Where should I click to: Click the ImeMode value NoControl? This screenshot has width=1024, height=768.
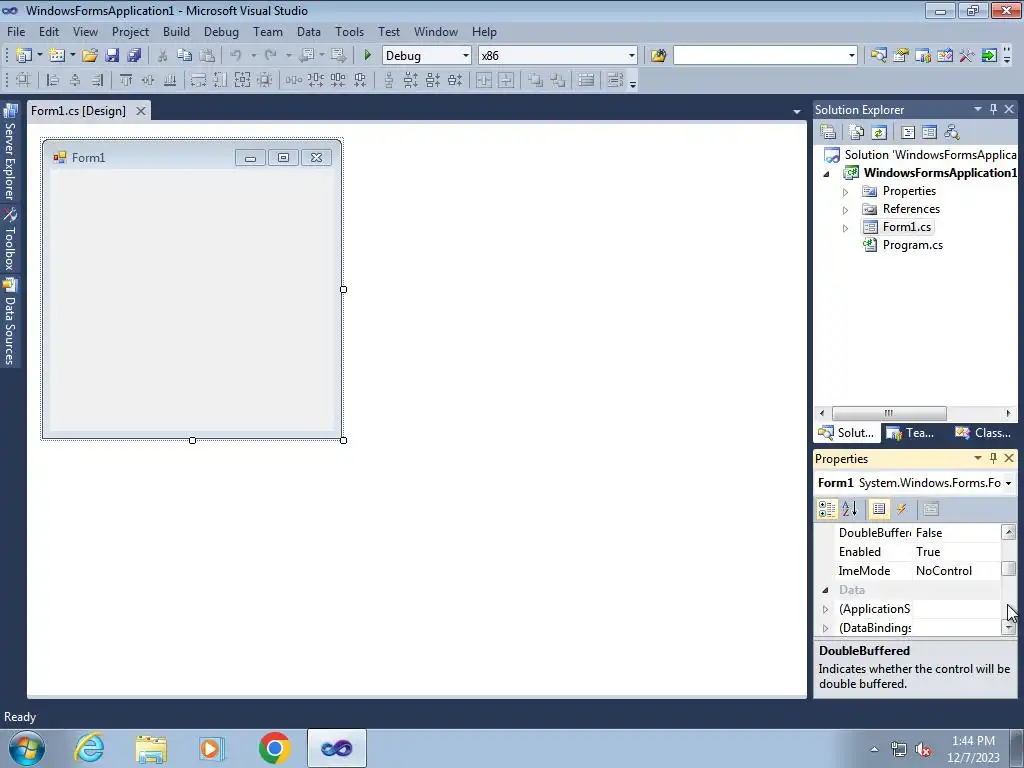click(x=957, y=571)
